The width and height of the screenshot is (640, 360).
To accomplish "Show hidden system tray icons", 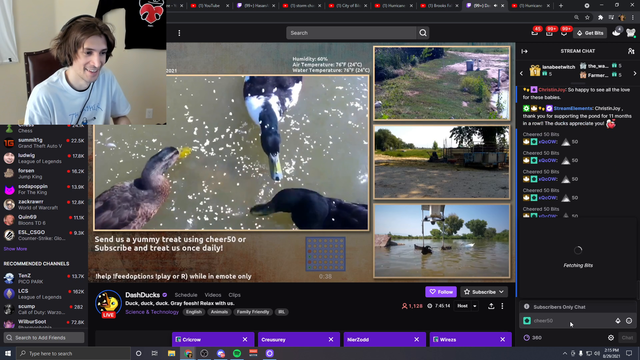I will point(565,353).
